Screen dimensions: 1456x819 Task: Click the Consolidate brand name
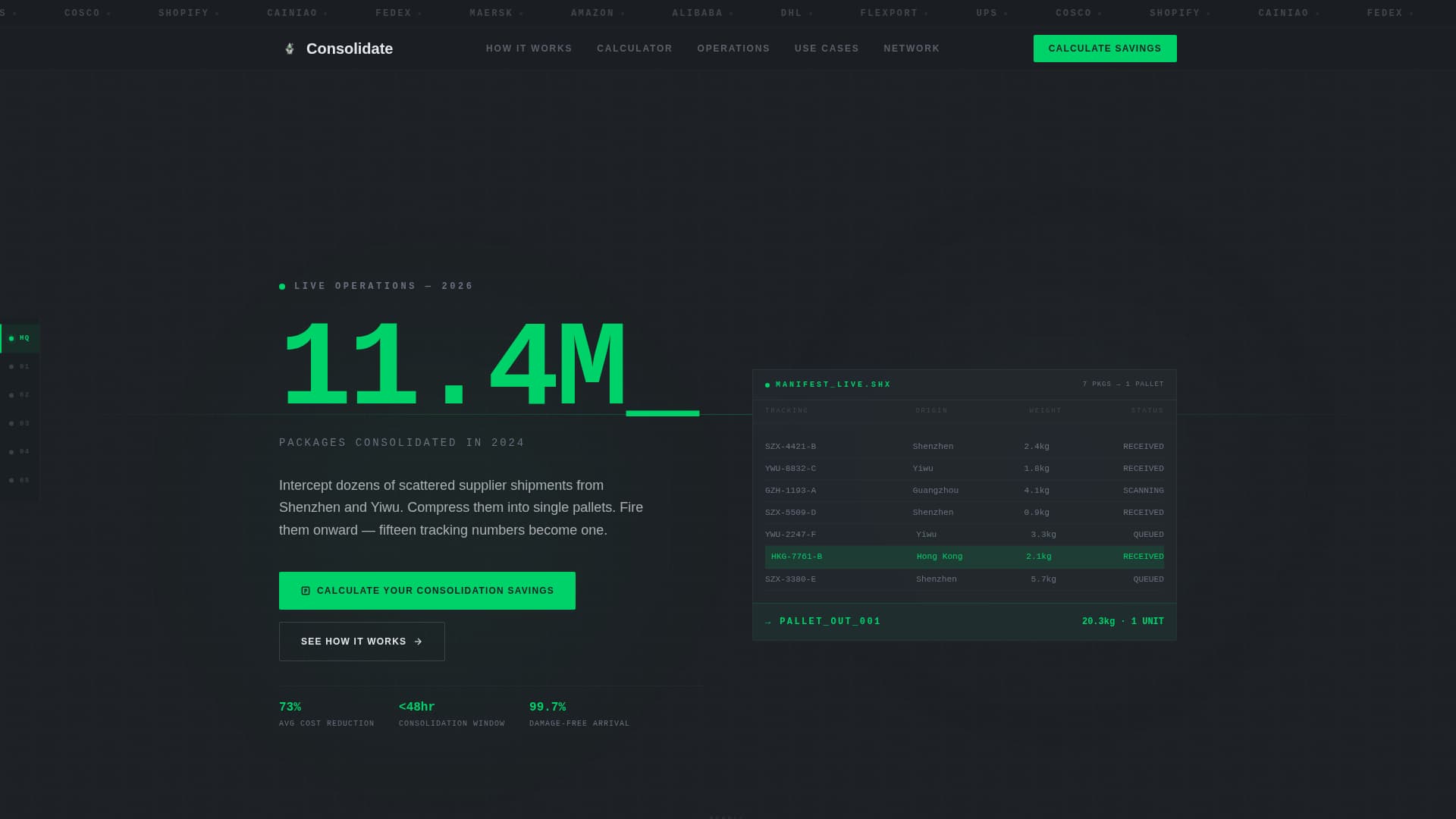(350, 49)
